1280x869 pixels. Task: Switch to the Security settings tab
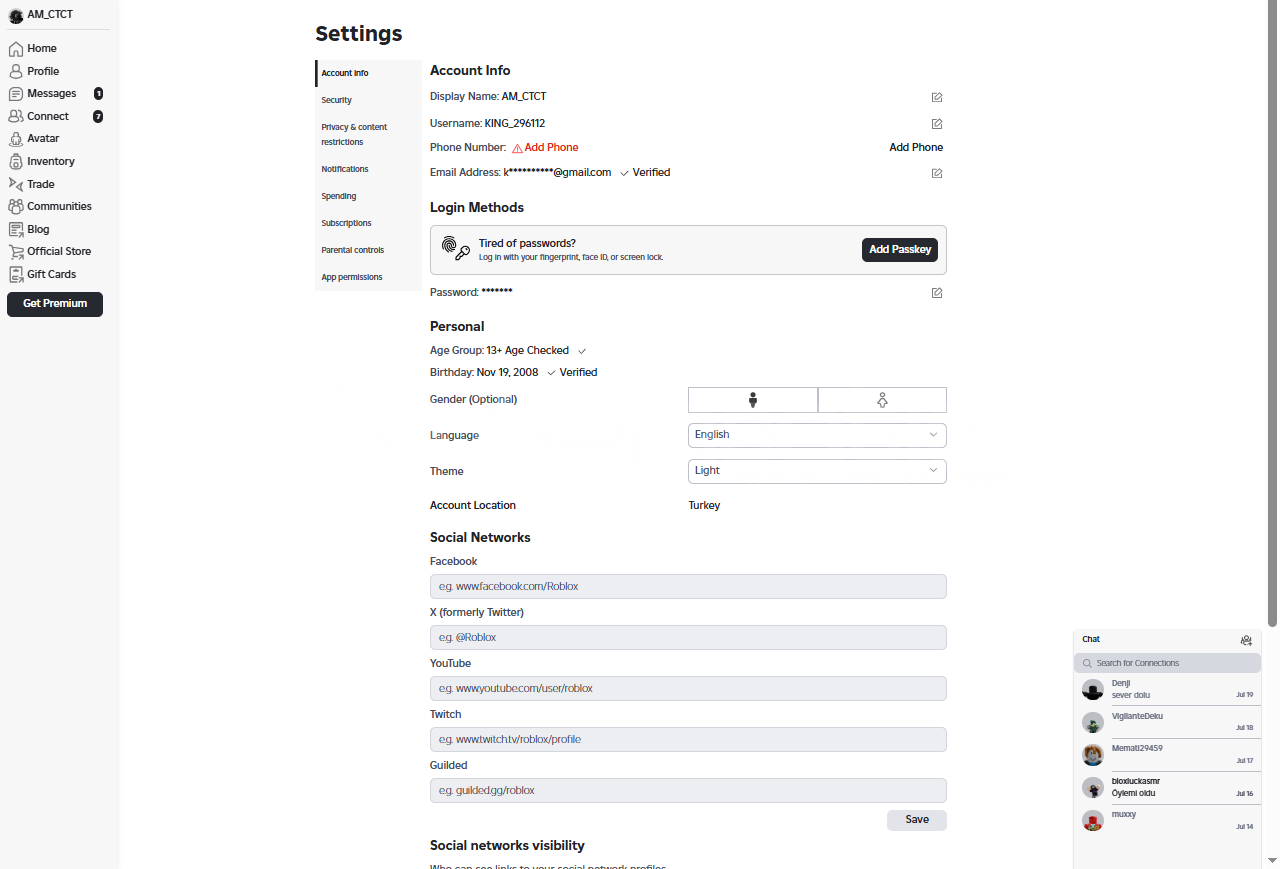tap(337, 100)
